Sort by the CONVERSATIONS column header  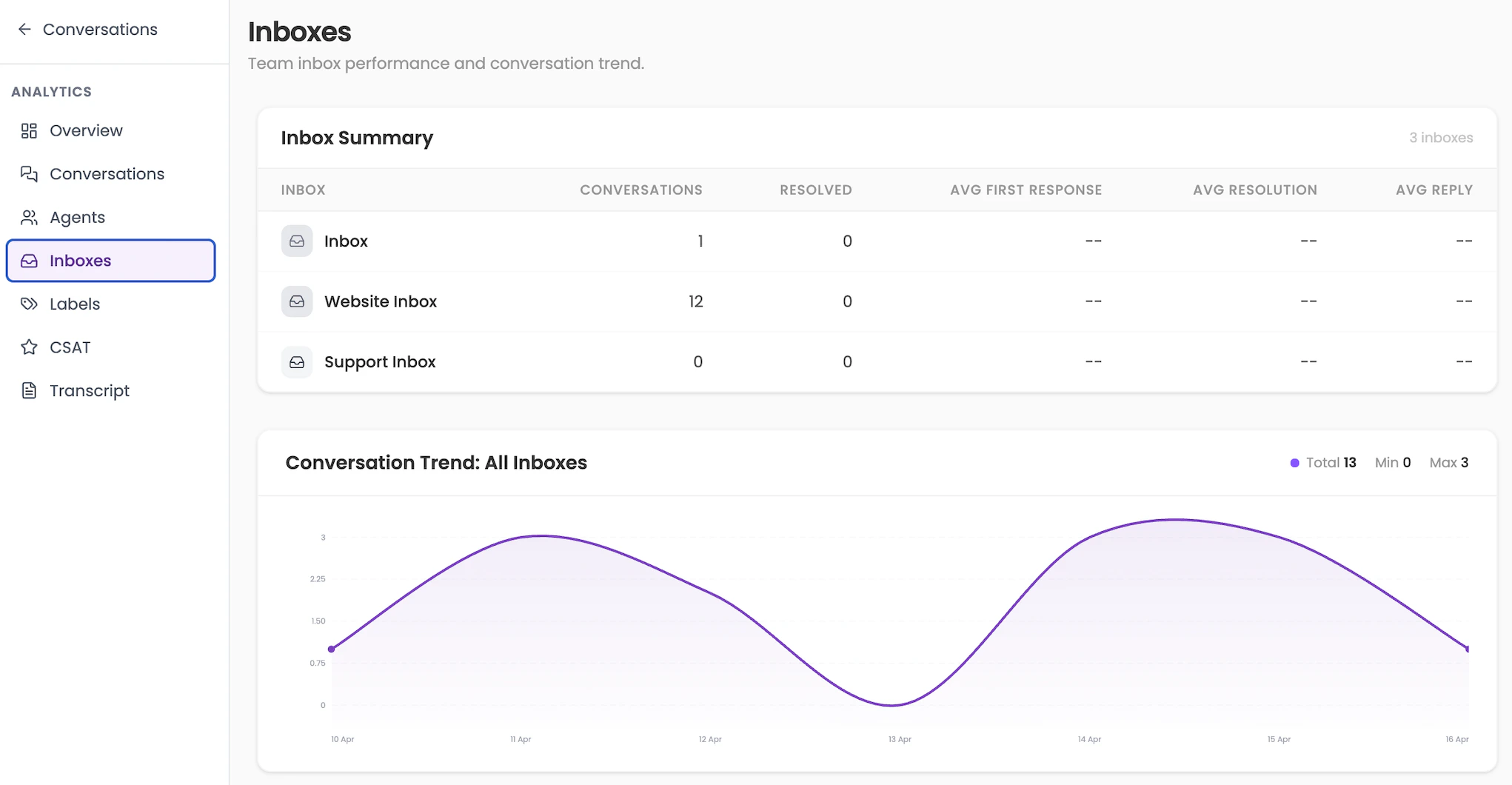click(641, 190)
